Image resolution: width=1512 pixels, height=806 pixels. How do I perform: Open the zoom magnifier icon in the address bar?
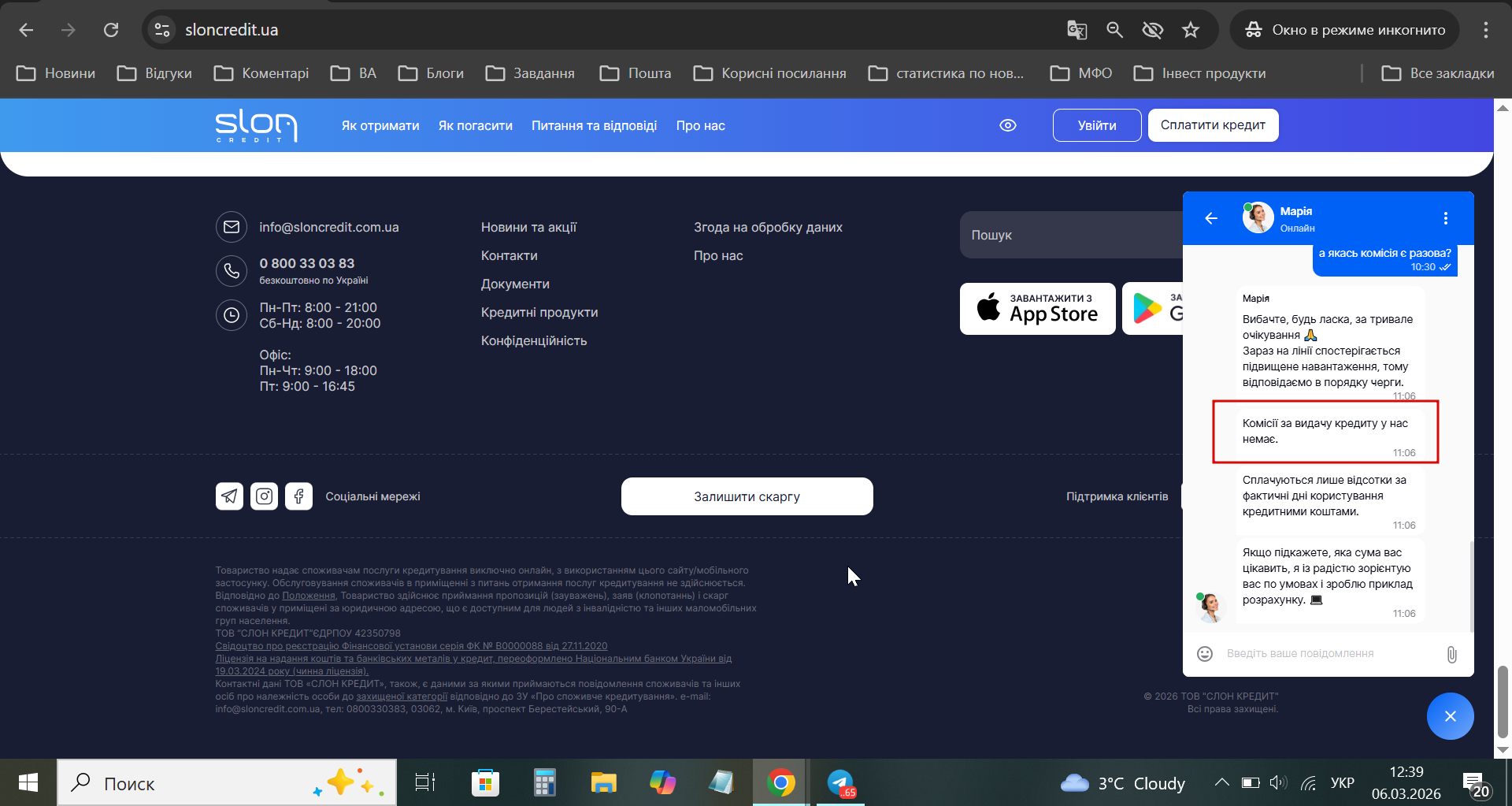click(1114, 30)
